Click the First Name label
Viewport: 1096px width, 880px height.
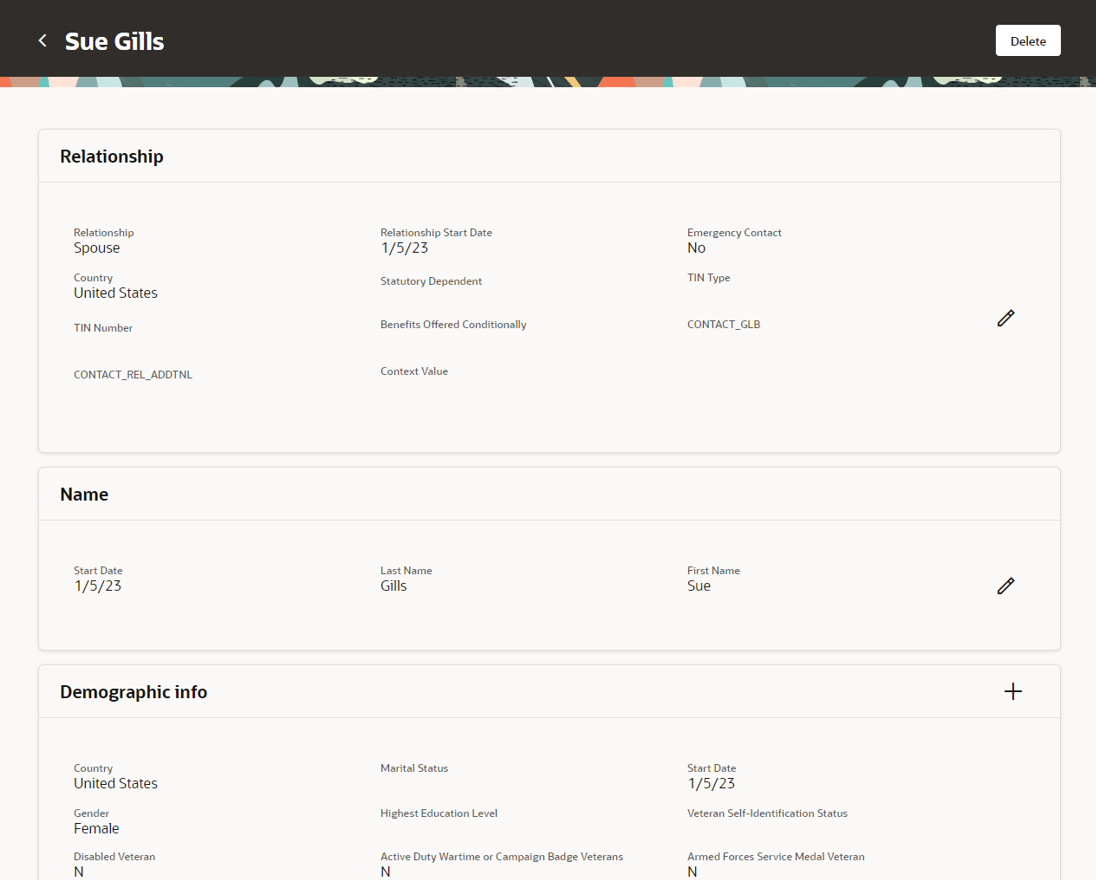click(x=713, y=571)
